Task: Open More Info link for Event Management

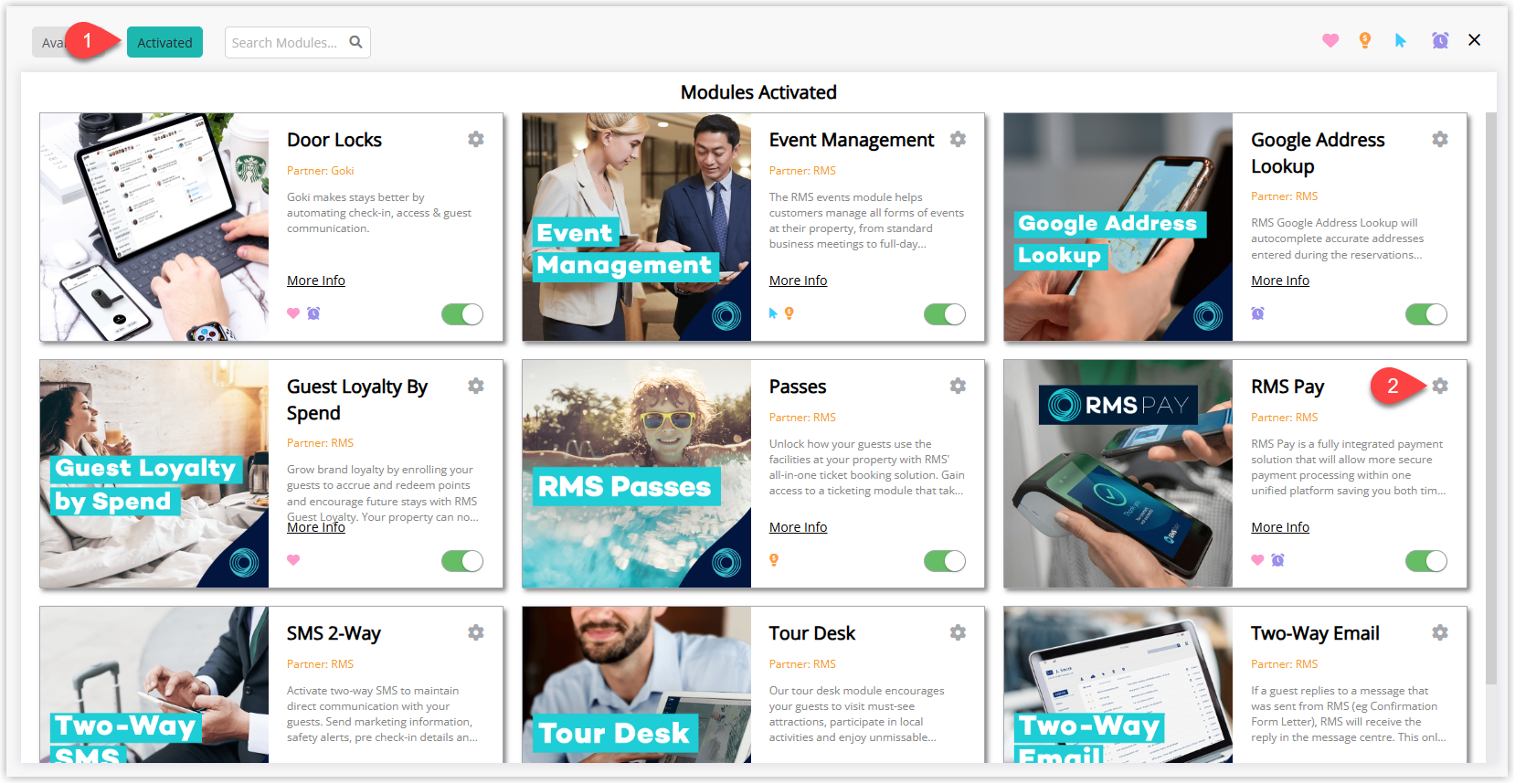Action: point(798,281)
